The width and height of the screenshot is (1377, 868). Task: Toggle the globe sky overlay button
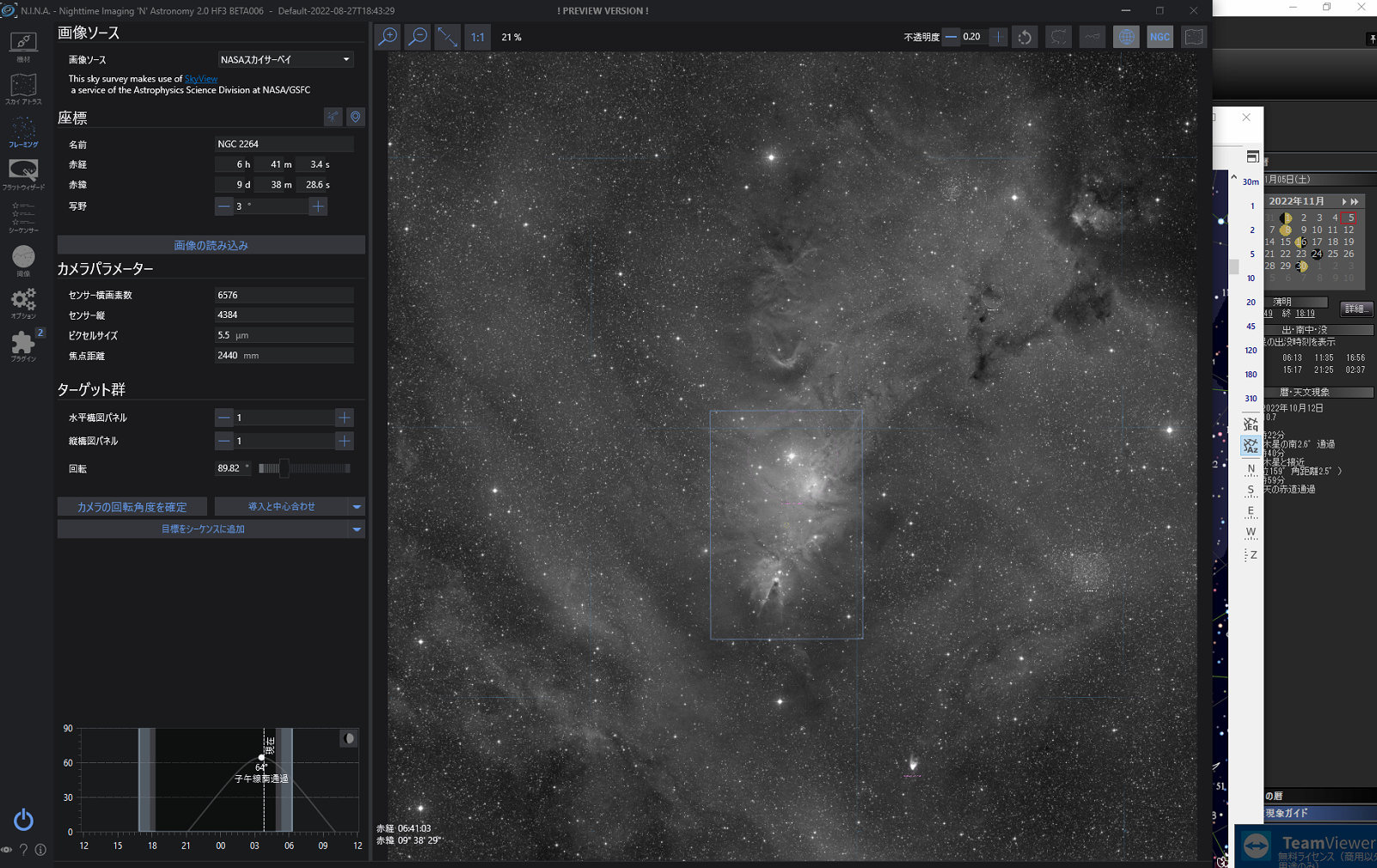click(1126, 37)
